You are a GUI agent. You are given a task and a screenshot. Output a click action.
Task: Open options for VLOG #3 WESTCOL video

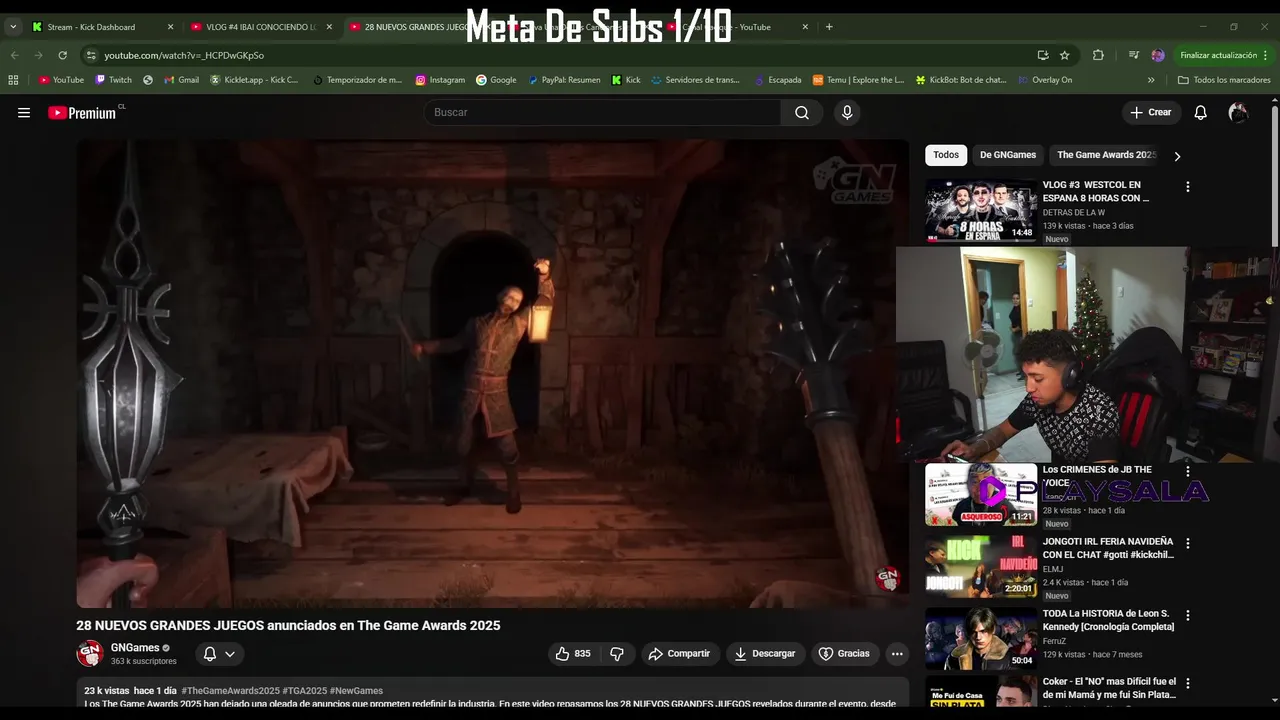coord(1188,187)
